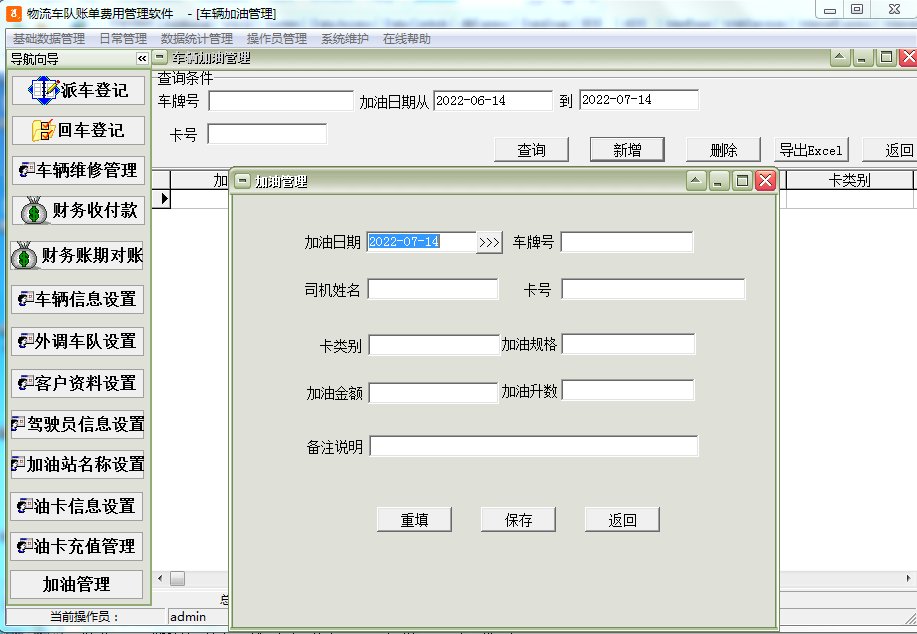Open 加油管理 sidebar button
The height and width of the screenshot is (634, 917).
click(77, 584)
